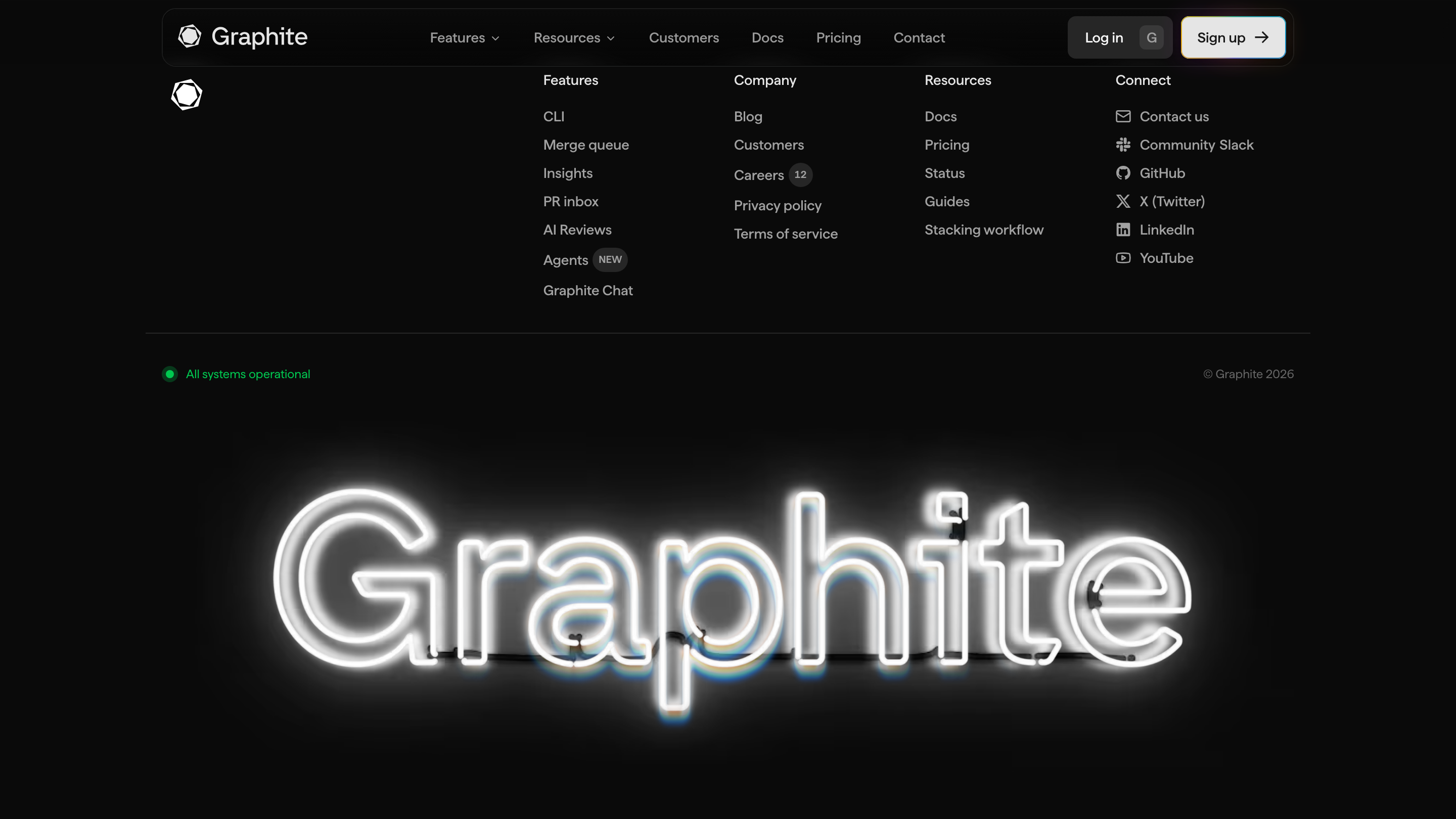This screenshot has width=1456, height=819.
Task: Click the arrow icon on Sign up
Action: (x=1261, y=37)
